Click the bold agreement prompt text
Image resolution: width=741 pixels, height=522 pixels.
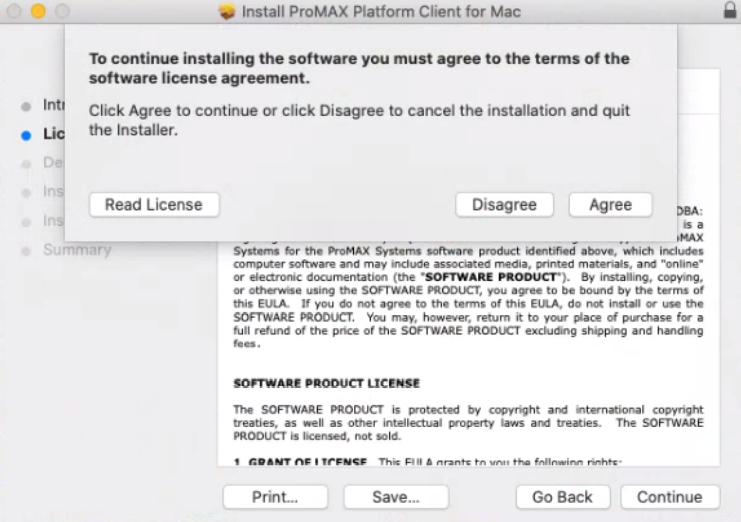[359, 68]
